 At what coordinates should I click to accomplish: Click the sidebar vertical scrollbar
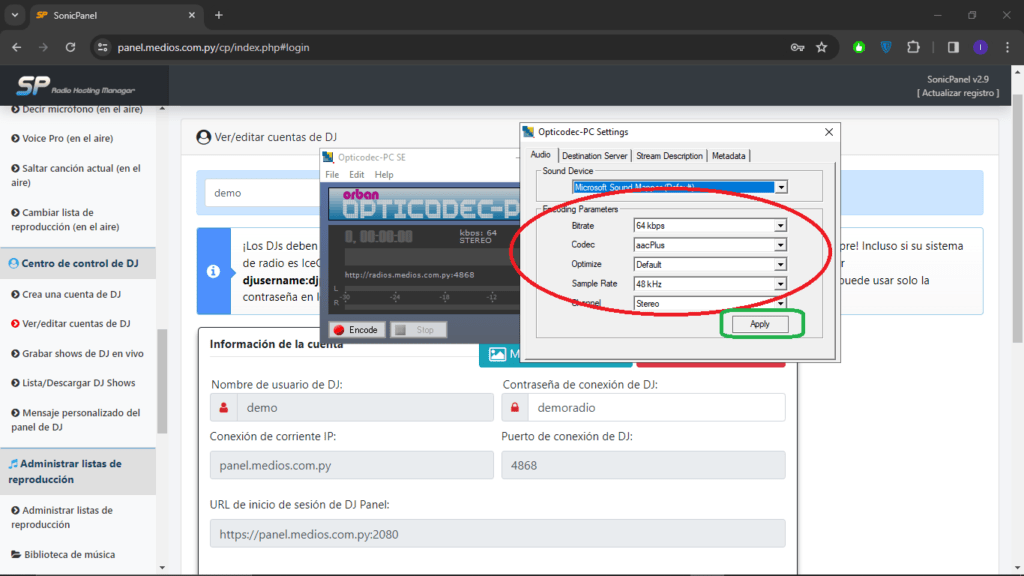(162, 382)
